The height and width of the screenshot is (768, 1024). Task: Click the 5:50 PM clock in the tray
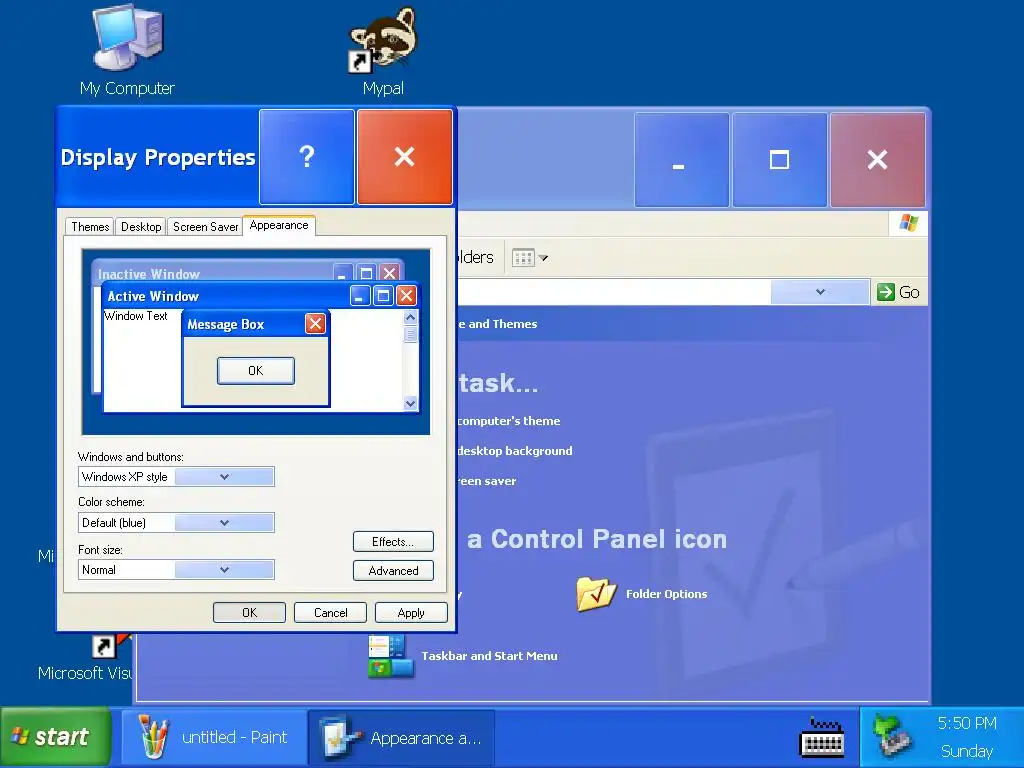(x=967, y=723)
